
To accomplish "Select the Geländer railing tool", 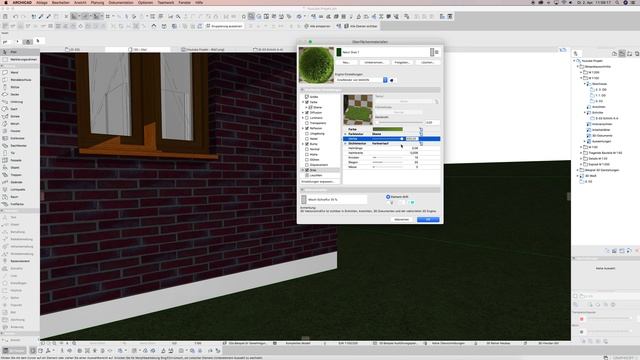I will click(x=19, y=182).
